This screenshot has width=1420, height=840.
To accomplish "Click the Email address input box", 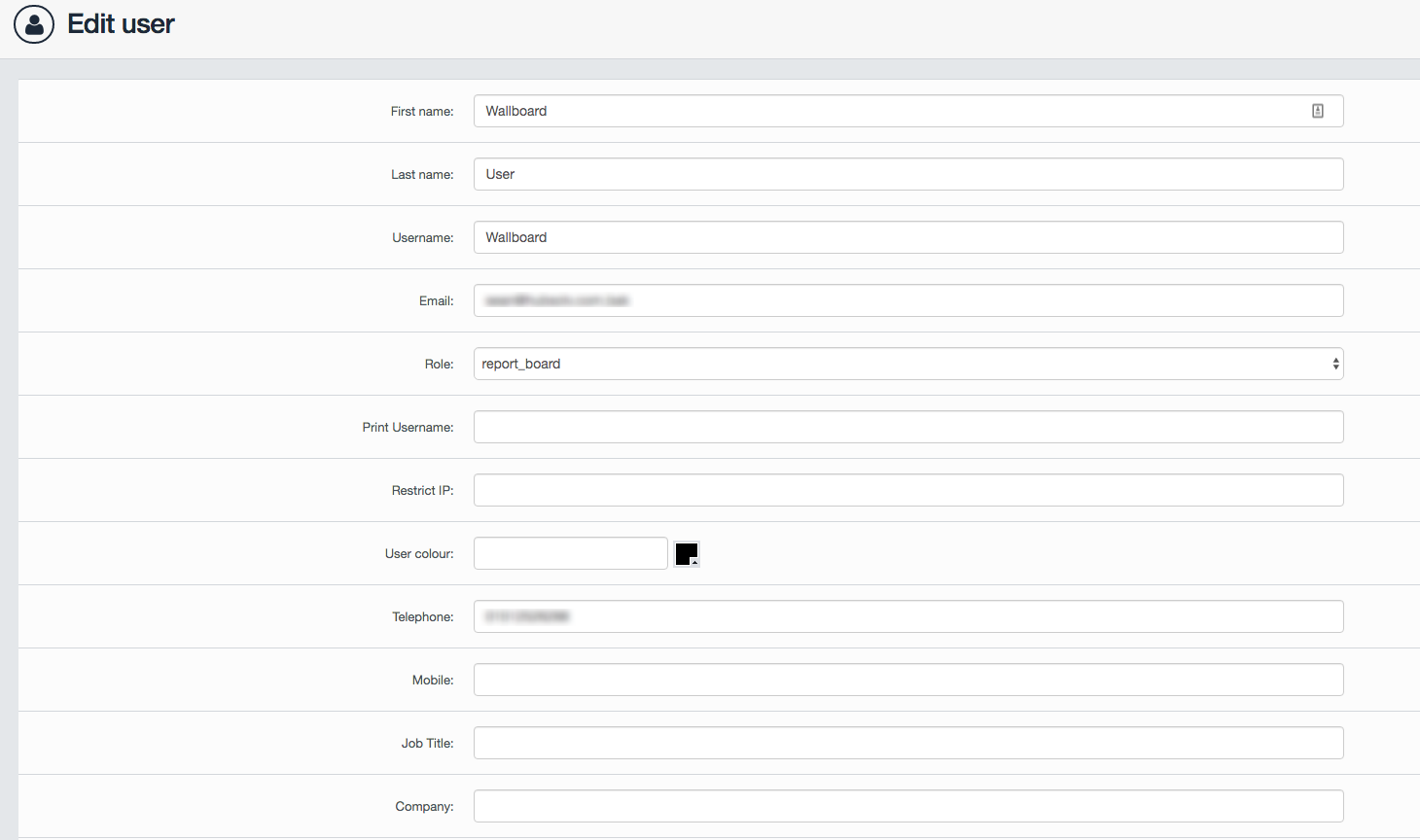I will (x=907, y=300).
